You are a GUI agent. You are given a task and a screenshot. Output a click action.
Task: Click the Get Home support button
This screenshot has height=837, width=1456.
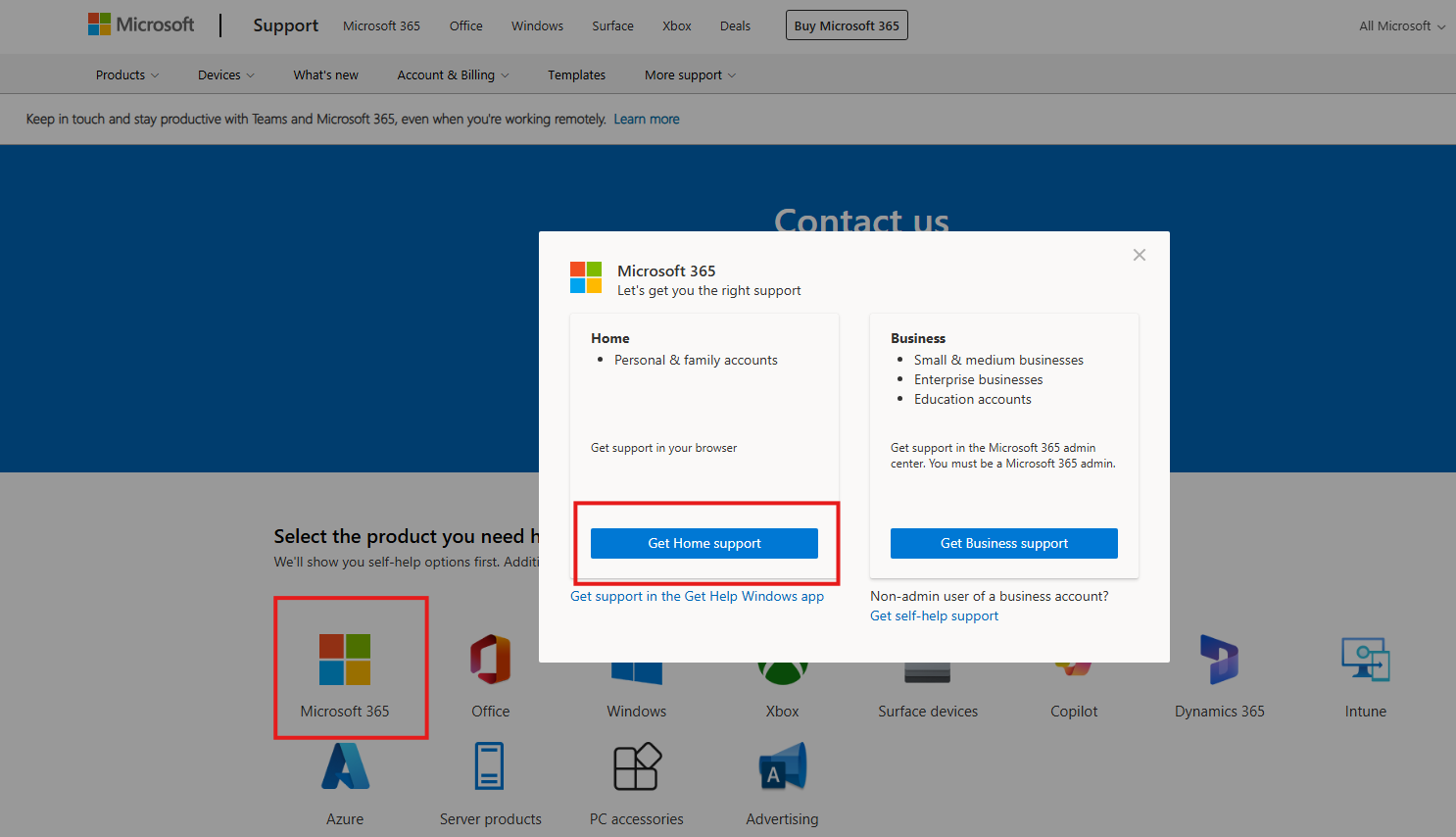(704, 543)
